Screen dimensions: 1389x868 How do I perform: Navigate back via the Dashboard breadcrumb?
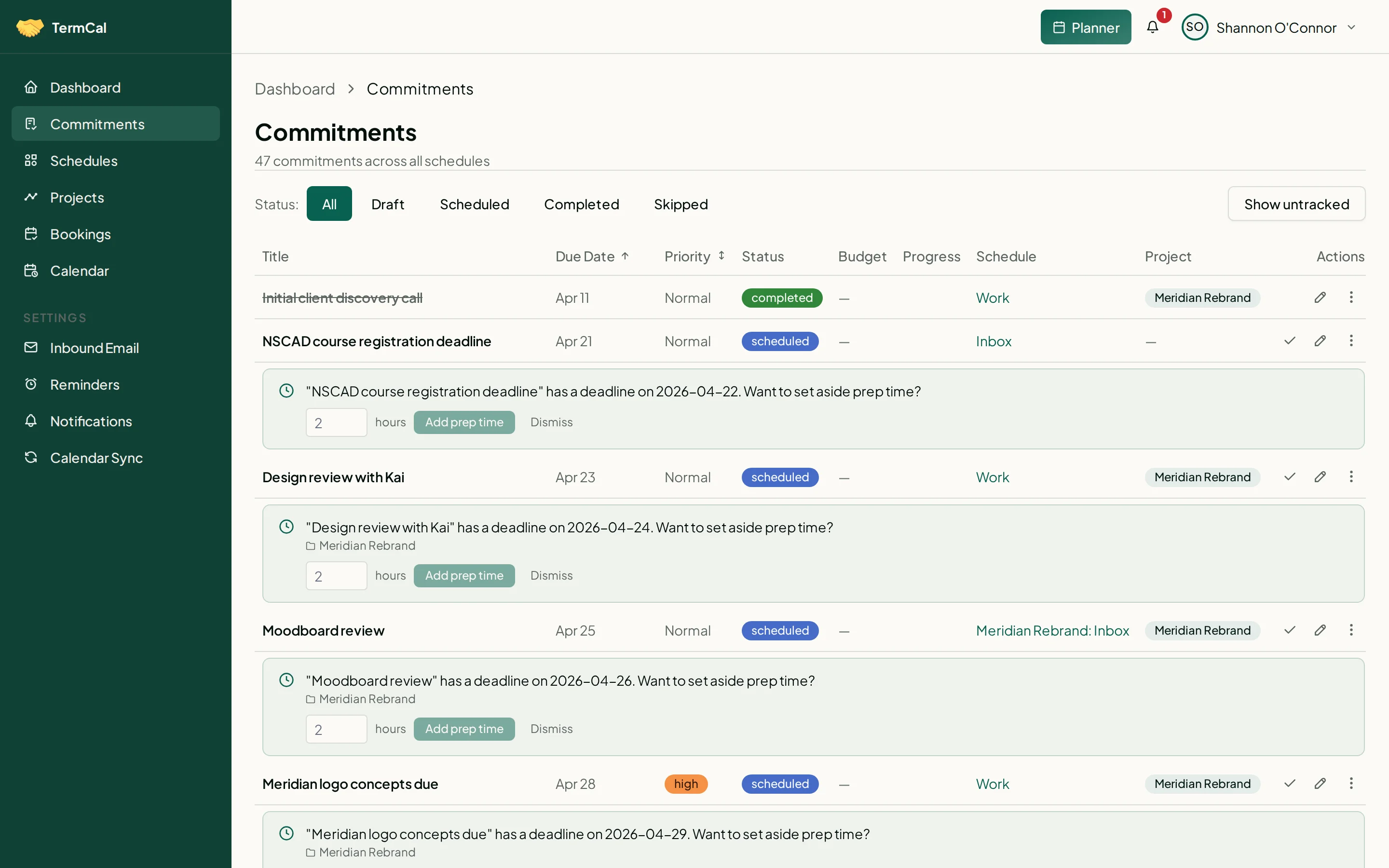(x=295, y=88)
